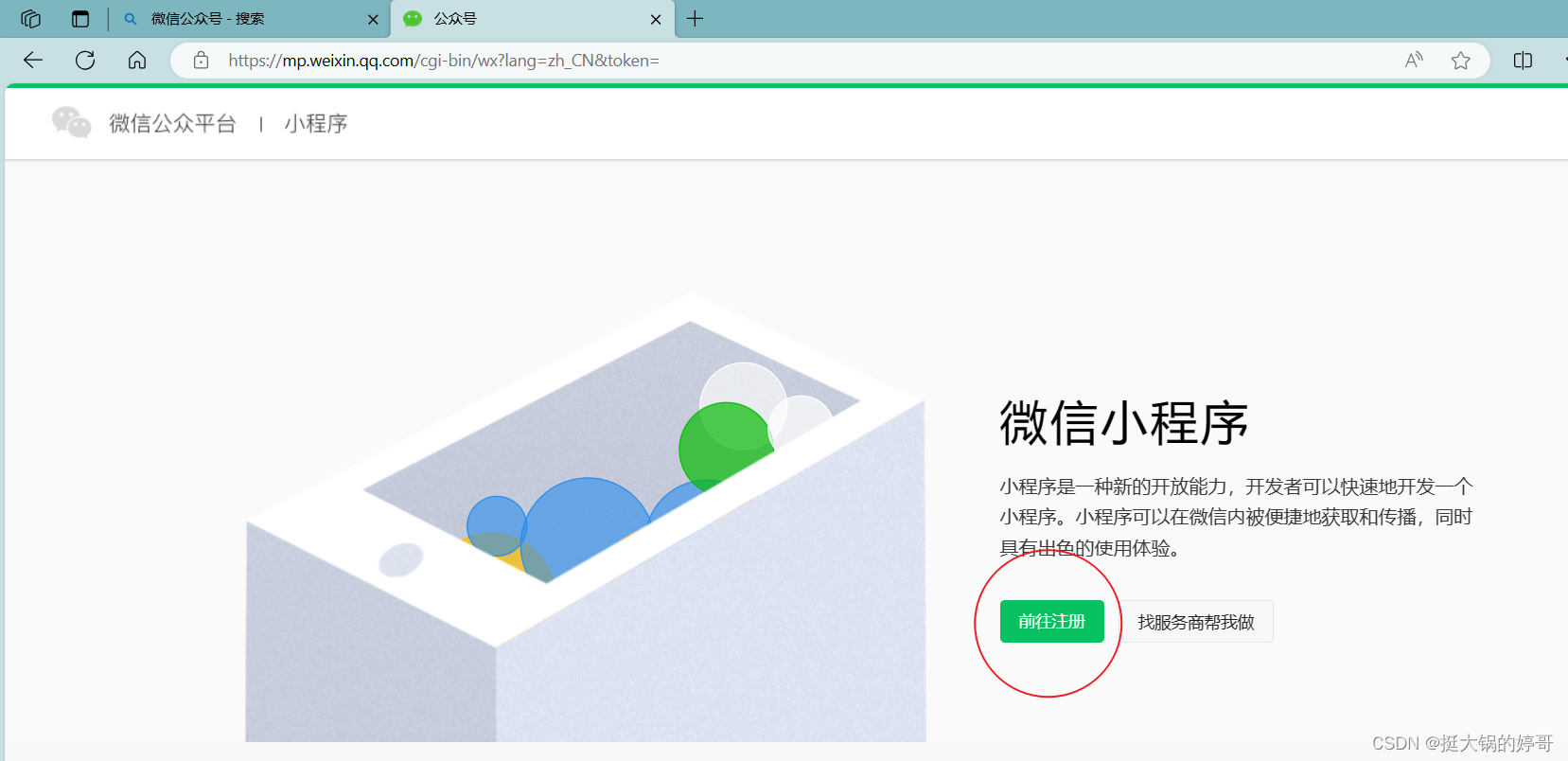Click the 微信小程序 heading

point(1124,422)
